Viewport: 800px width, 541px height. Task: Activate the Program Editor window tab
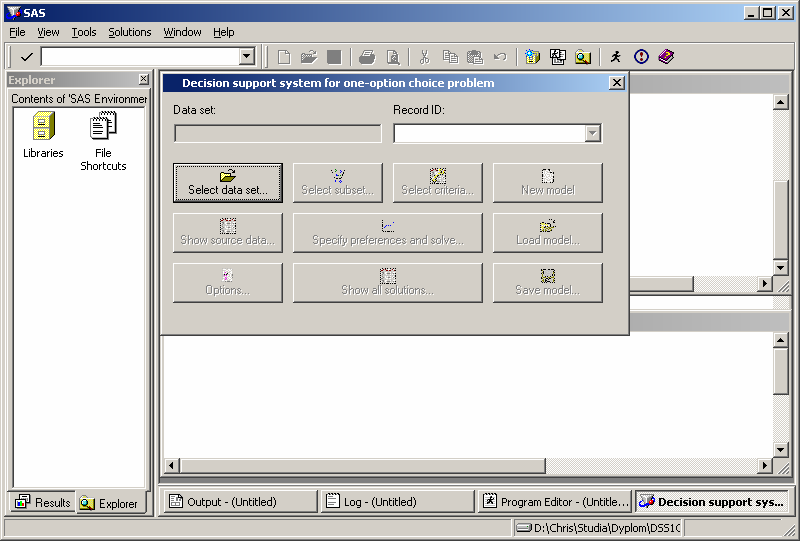(x=555, y=502)
